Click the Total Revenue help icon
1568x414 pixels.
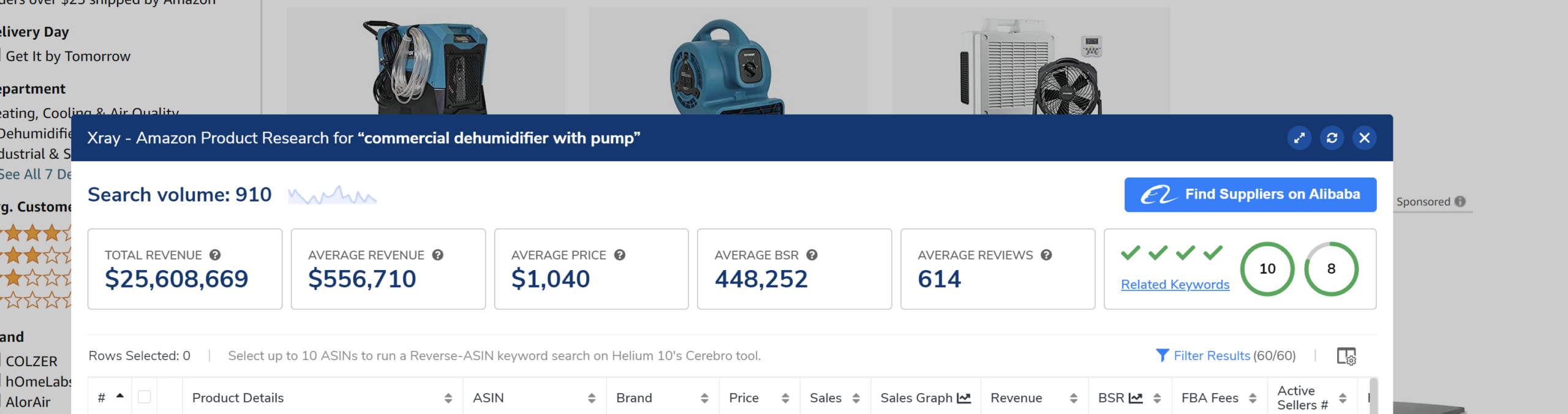215,255
